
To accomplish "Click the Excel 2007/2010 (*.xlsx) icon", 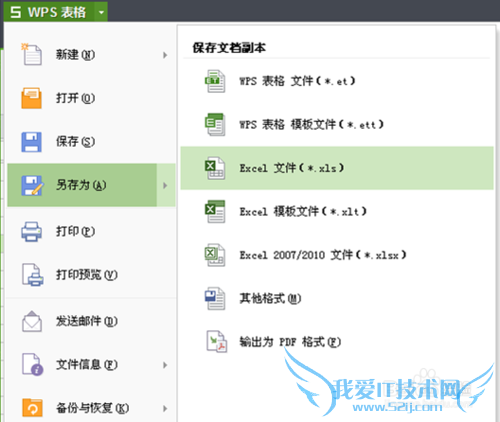I will (215, 255).
